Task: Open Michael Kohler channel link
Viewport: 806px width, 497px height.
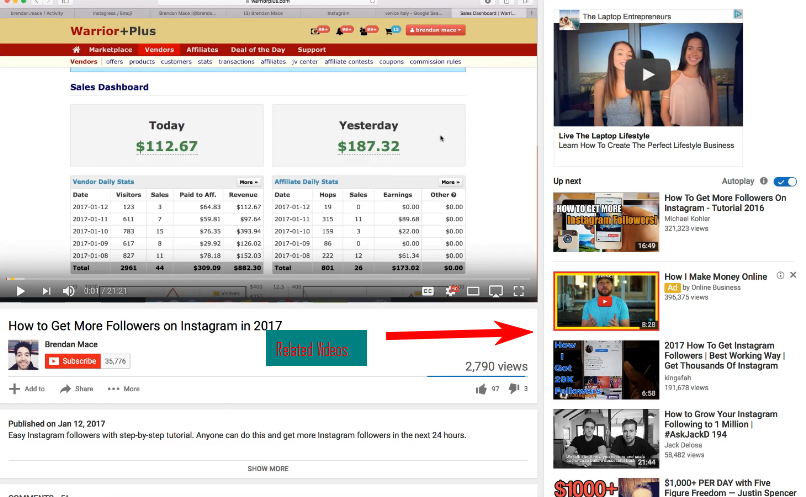Action: point(687,219)
